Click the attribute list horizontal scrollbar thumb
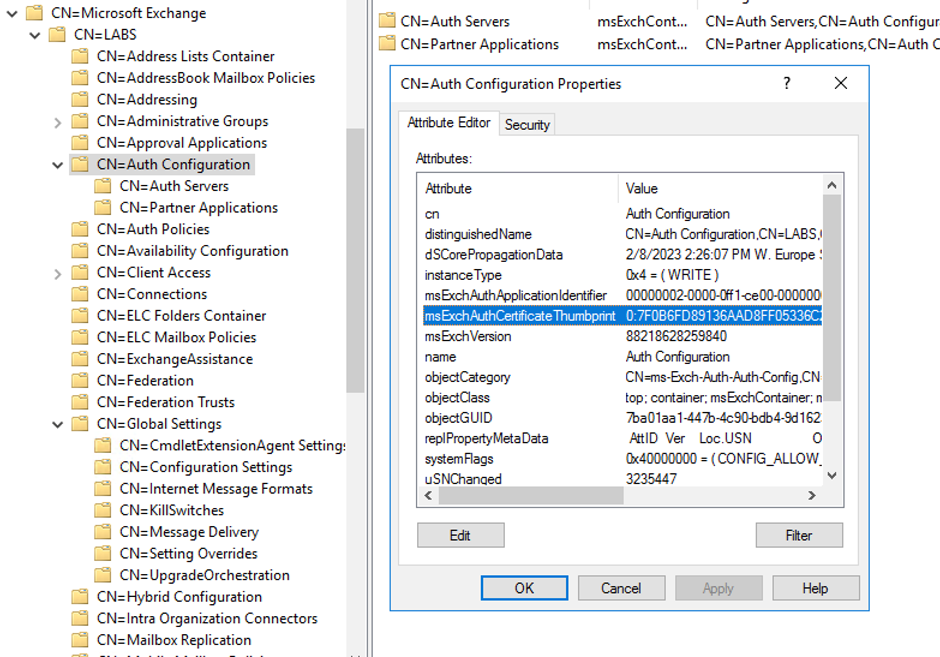Viewport: 940px width, 657px height. coord(531,495)
